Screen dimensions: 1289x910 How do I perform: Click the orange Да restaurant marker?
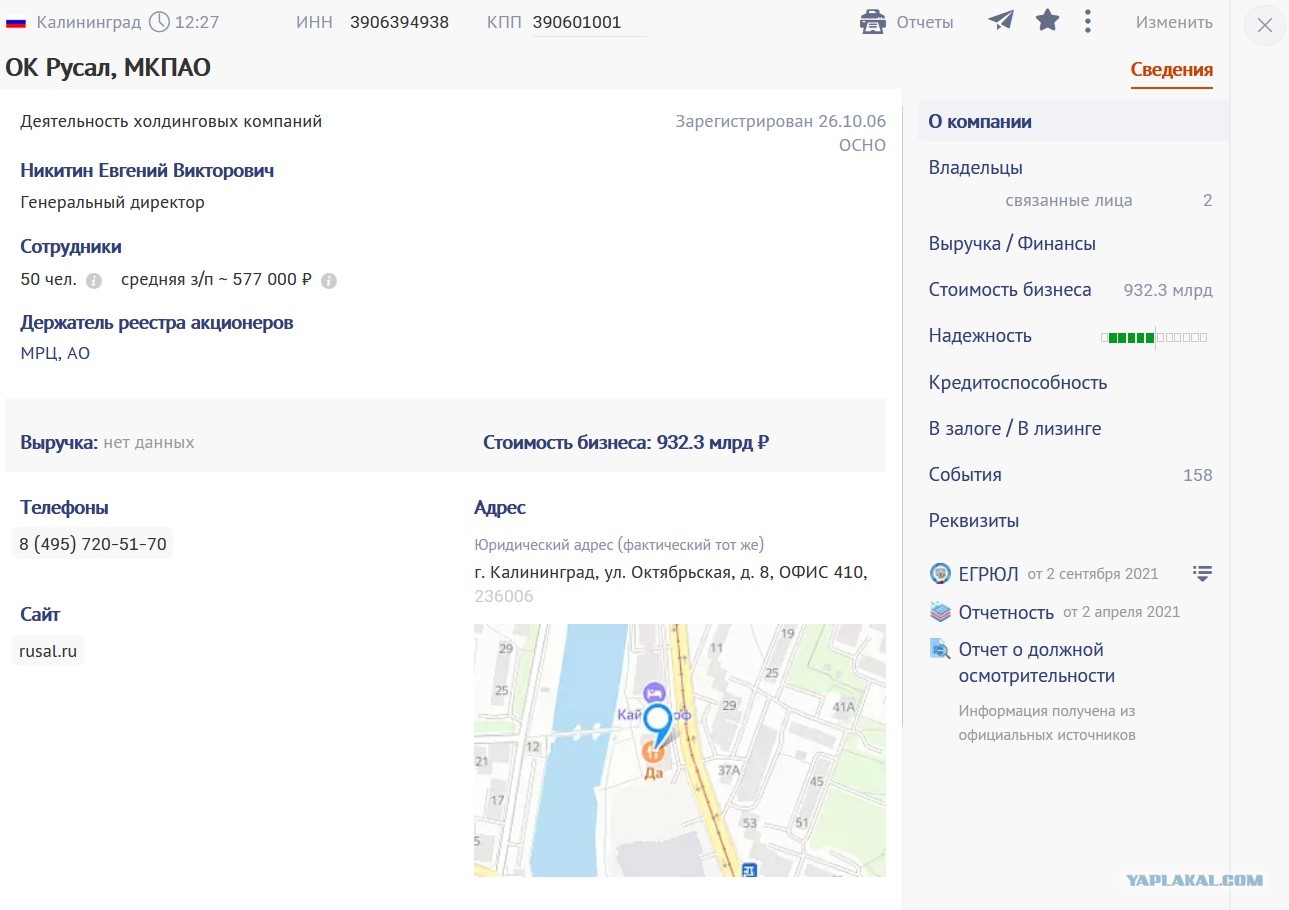pos(652,752)
